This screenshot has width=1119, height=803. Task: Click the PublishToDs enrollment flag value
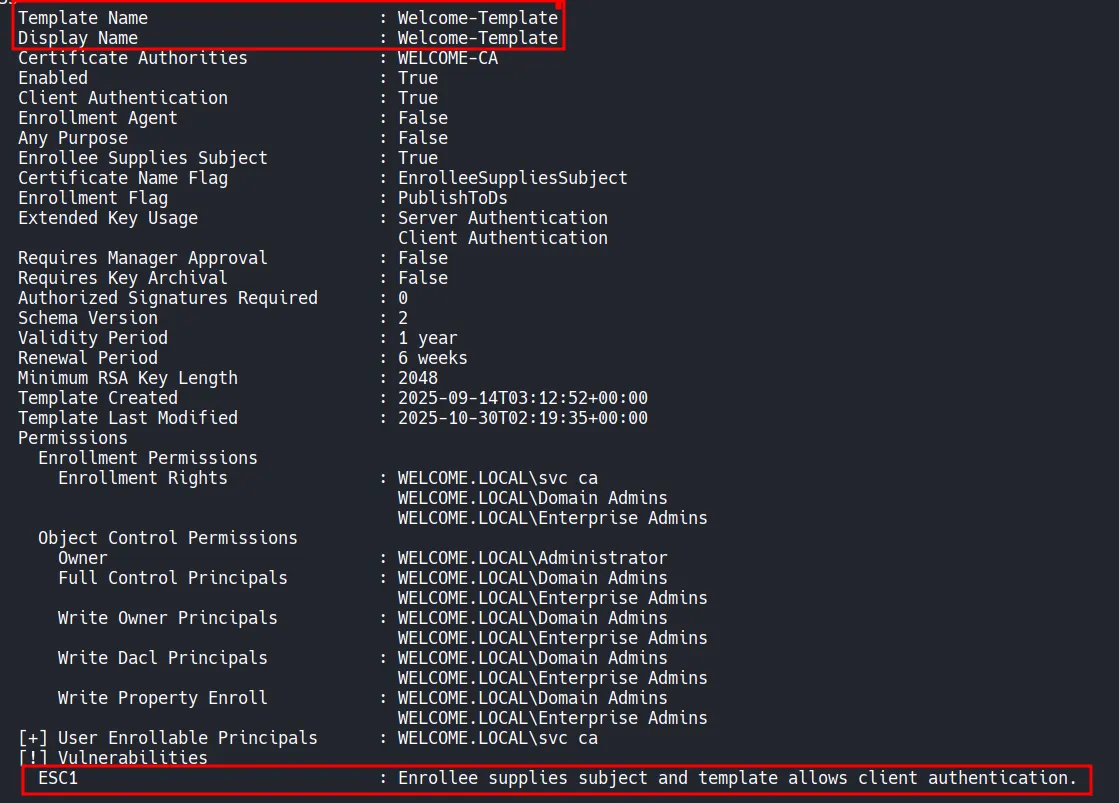[x=452, y=198]
